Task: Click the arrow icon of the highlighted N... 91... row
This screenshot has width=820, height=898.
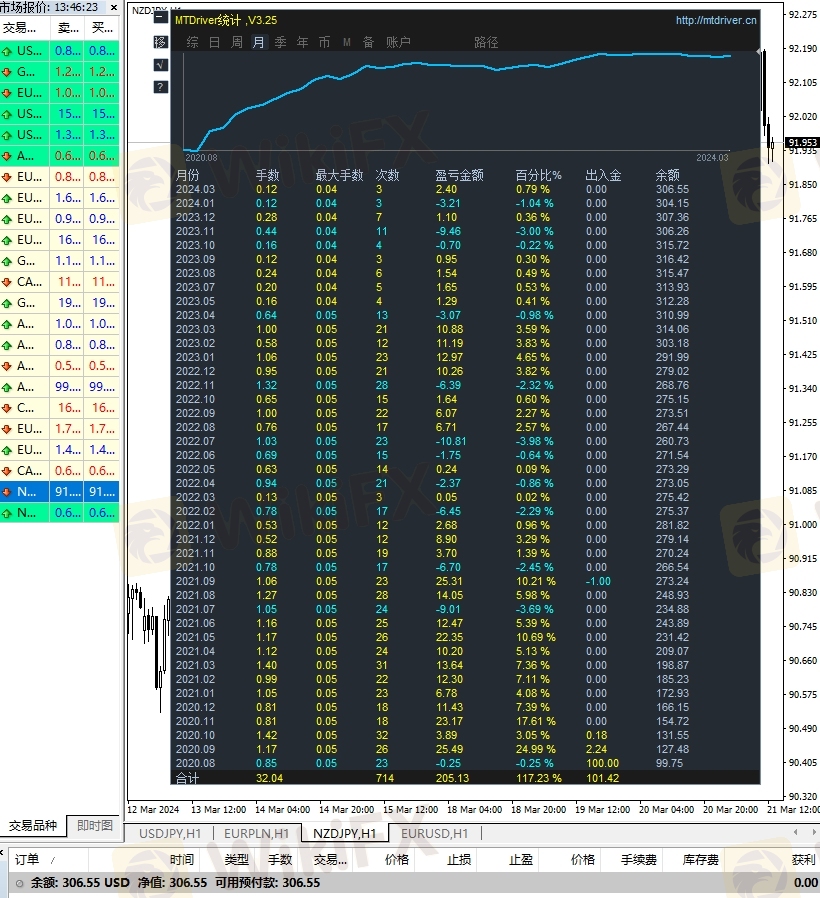Action: 7,492
